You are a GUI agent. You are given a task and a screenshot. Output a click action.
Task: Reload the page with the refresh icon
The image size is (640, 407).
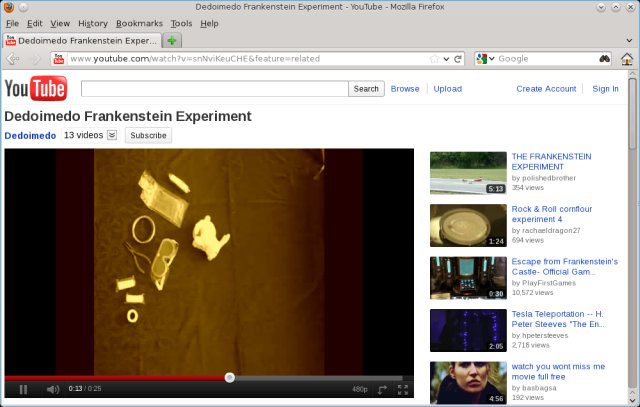[x=458, y=59]
